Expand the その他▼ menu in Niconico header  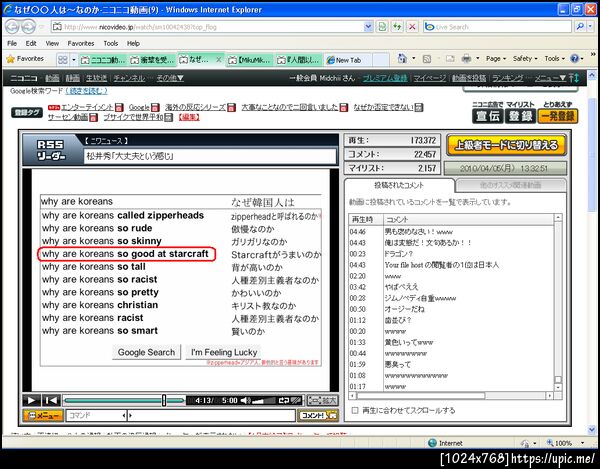click(170, 78)
